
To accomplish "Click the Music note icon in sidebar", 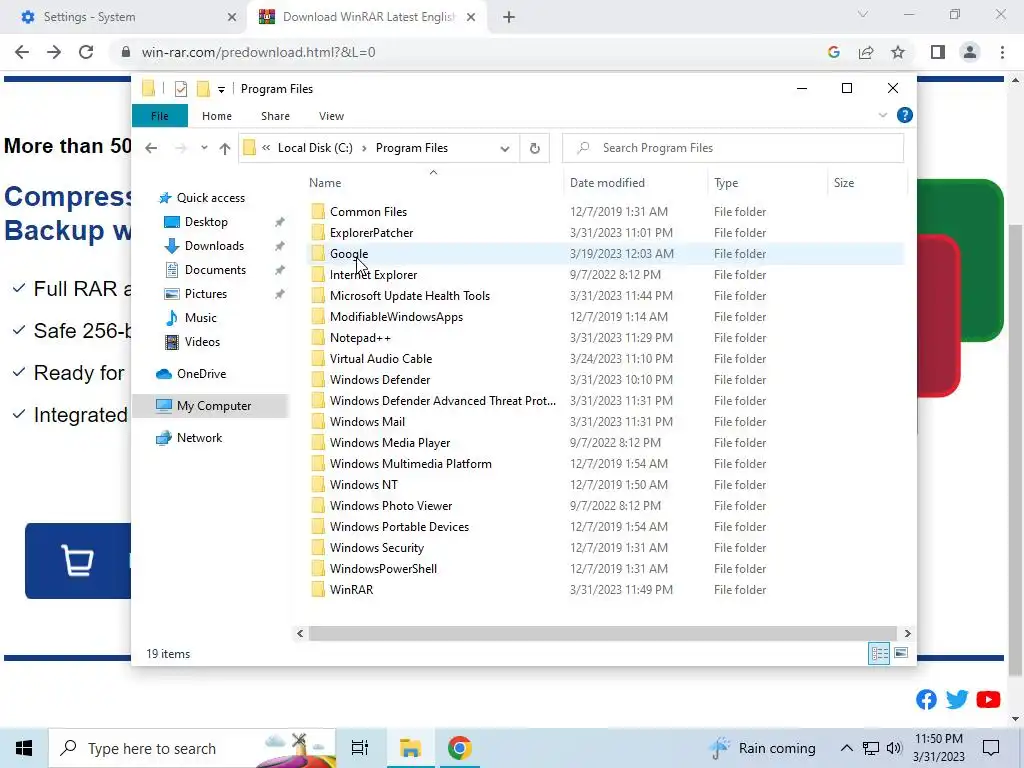I will (172, 318).
